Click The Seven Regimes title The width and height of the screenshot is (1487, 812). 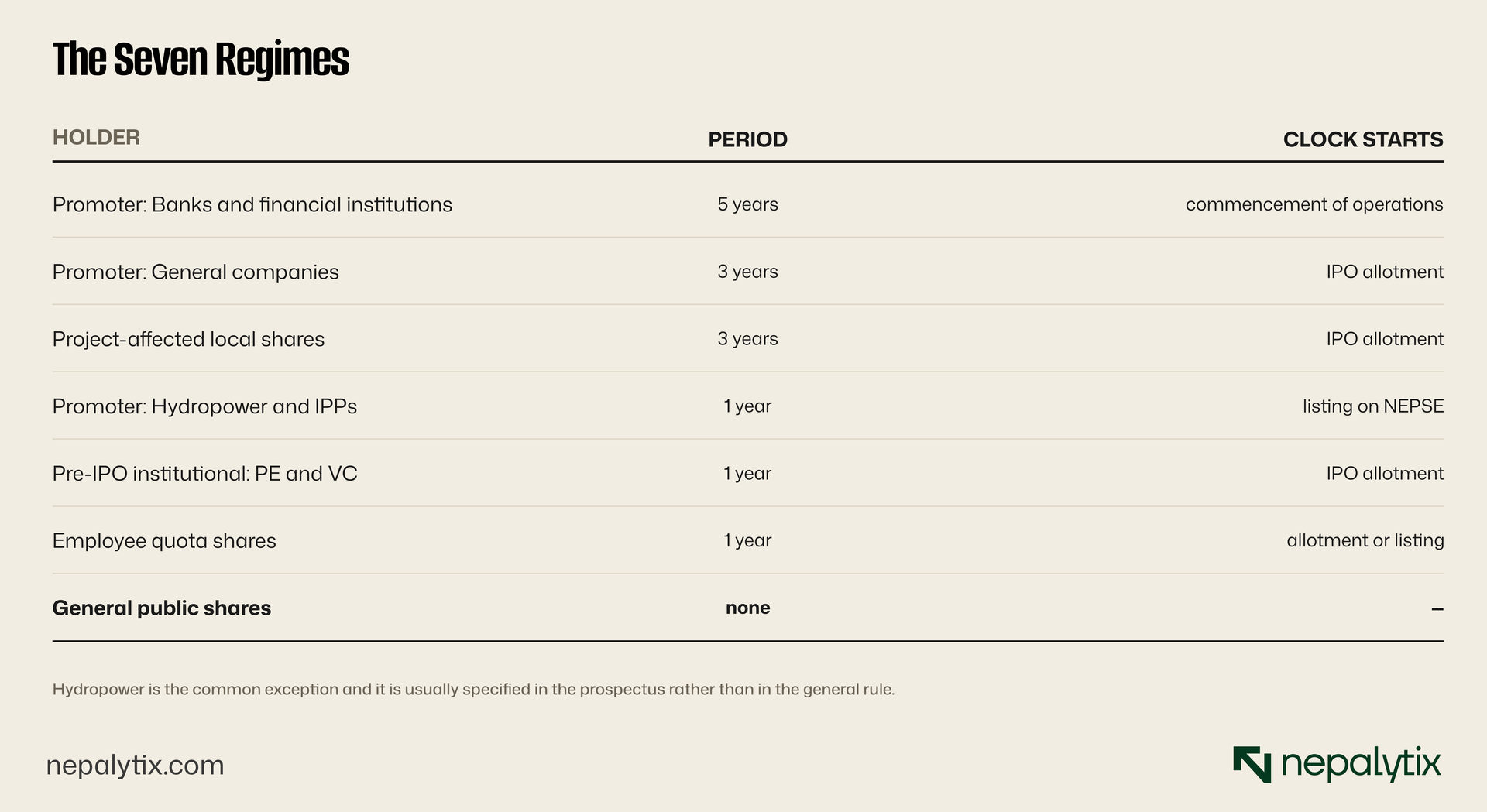click(x=201, y=59)
